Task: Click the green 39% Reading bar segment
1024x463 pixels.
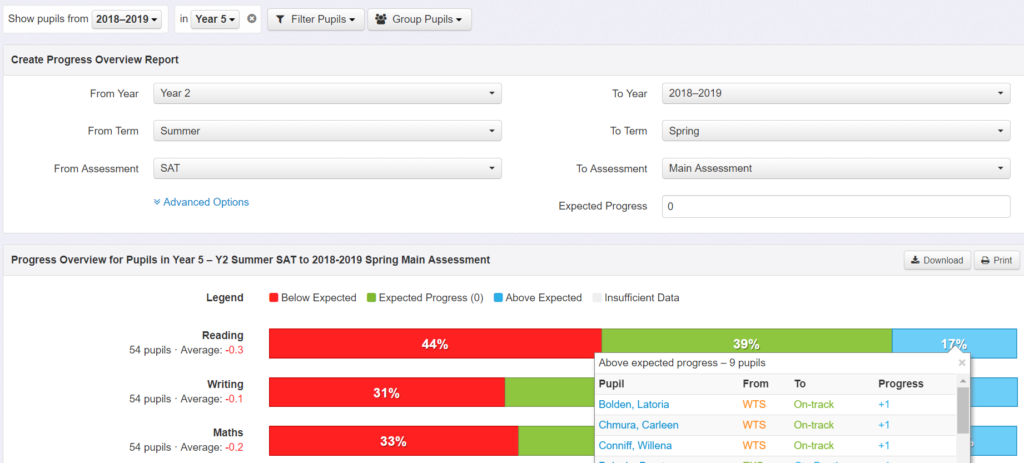Action: click(x=746, y=342)
